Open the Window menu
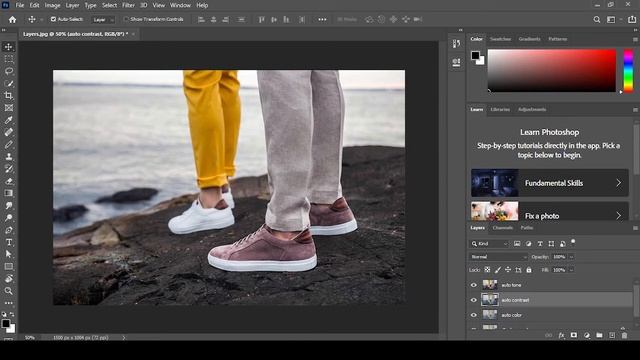Viewport: 640px width, 360px height. coord(180,5)
